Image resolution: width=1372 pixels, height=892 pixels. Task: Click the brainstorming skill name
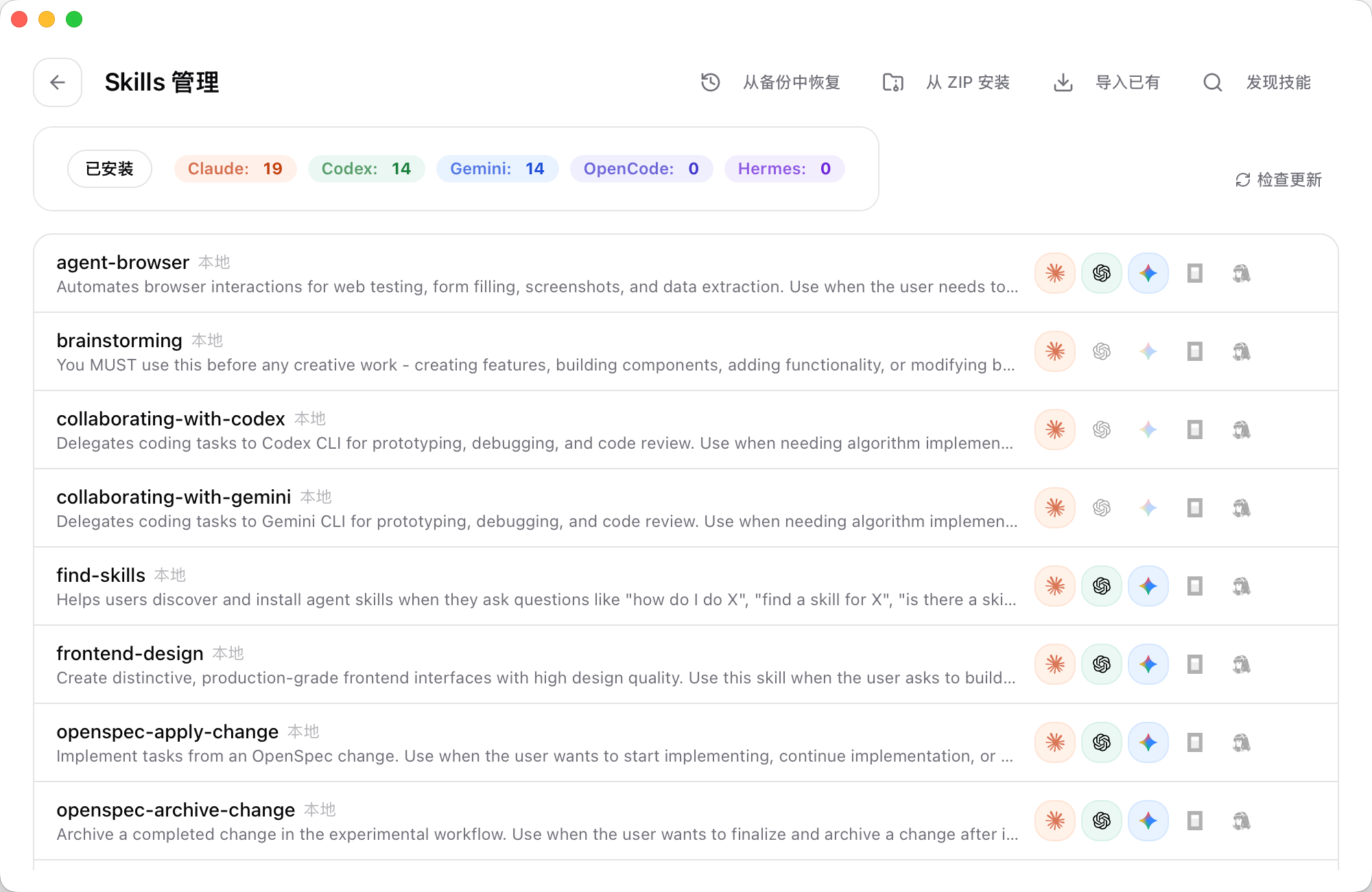(x=119, y=340)
